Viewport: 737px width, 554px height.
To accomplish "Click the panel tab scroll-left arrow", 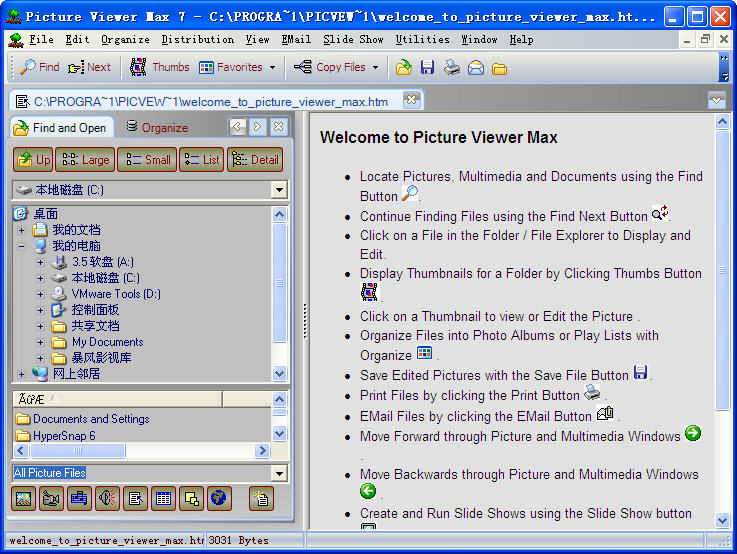I will (x=237, y=127).
